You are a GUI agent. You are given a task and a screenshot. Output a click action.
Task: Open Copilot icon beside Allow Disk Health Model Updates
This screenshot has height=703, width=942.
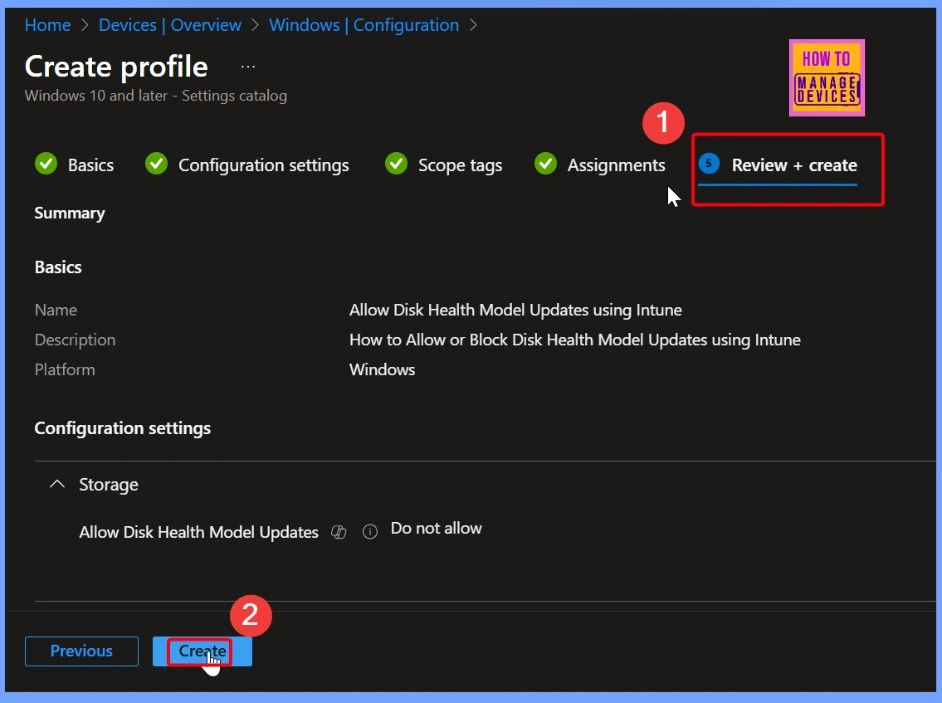339,532
